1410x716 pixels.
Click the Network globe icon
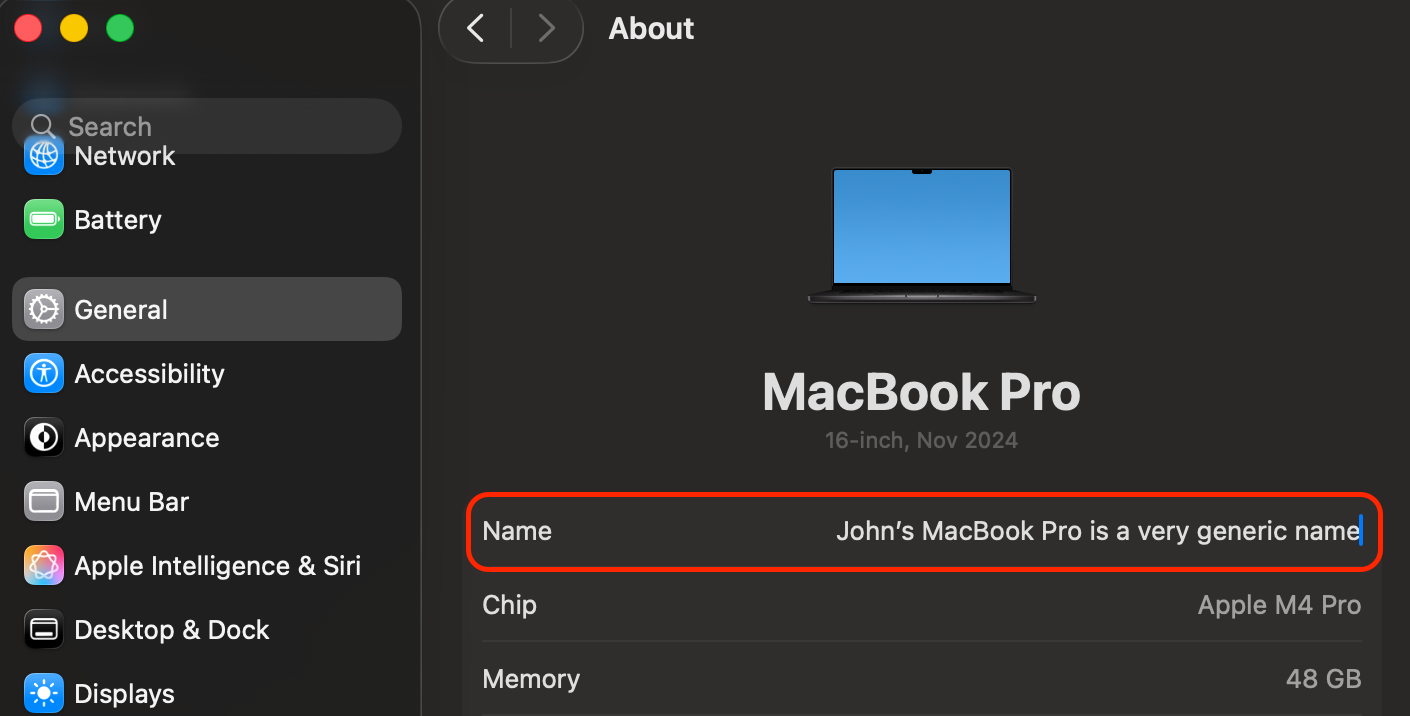coord(44,156)
